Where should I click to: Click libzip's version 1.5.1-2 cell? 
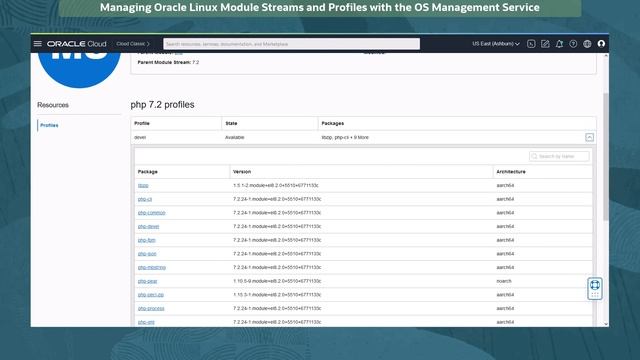pos(276,185)
